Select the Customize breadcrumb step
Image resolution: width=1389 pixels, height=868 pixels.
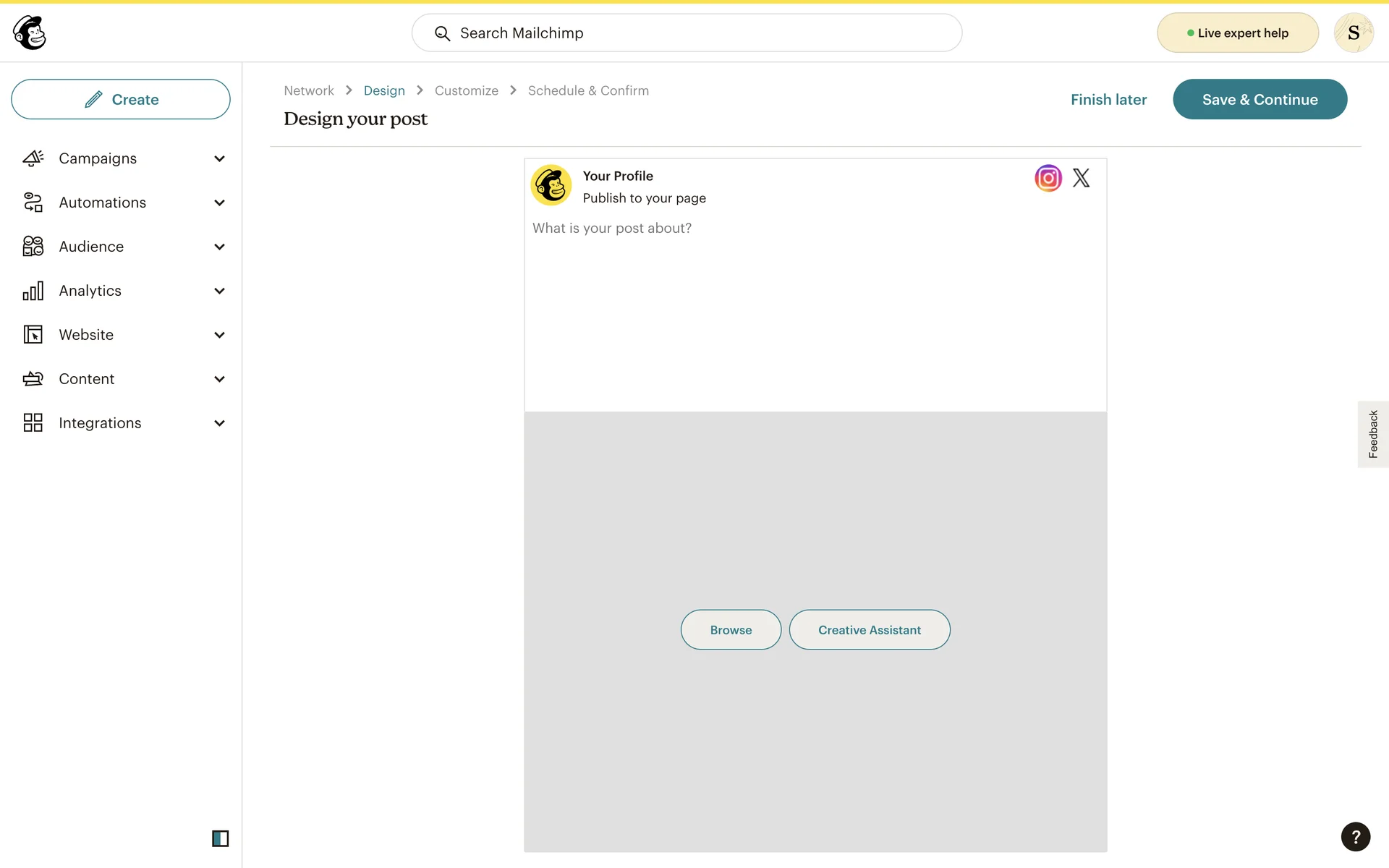tap(466, 90)
